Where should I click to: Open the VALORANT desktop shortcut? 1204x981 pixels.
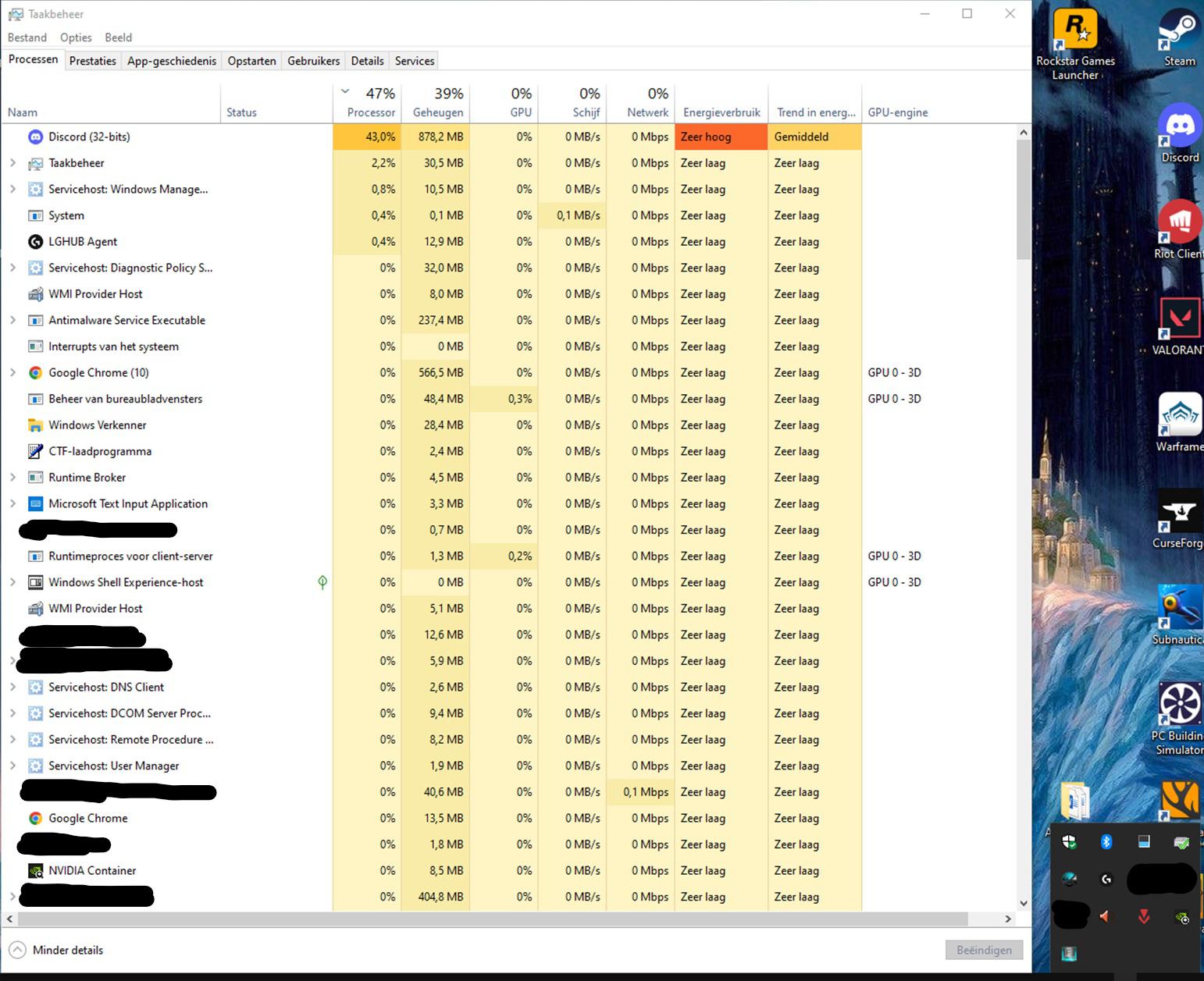tap(1180, 326)
